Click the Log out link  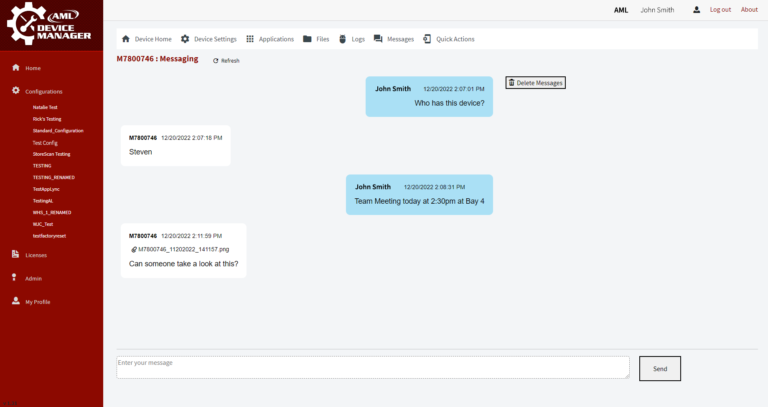(x=720, y=10)
